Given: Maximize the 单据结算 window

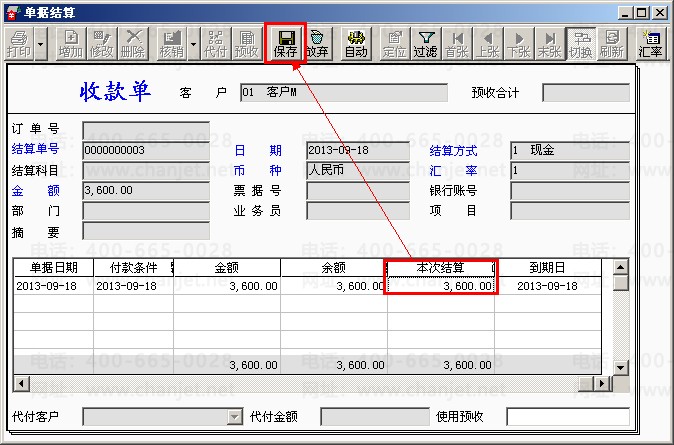Looking at the screenshot, I should pos(642,13).
